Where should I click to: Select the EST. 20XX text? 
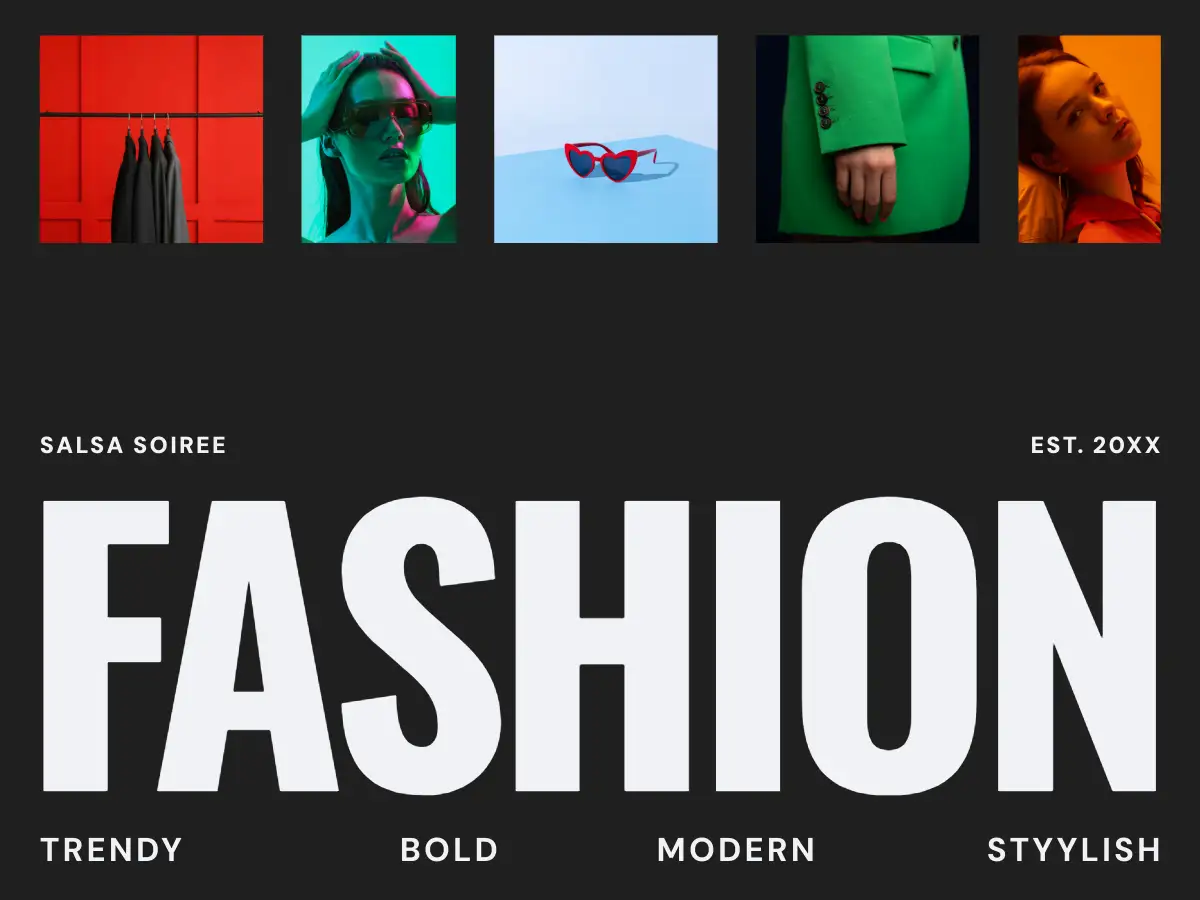(x=1096, y=445)
